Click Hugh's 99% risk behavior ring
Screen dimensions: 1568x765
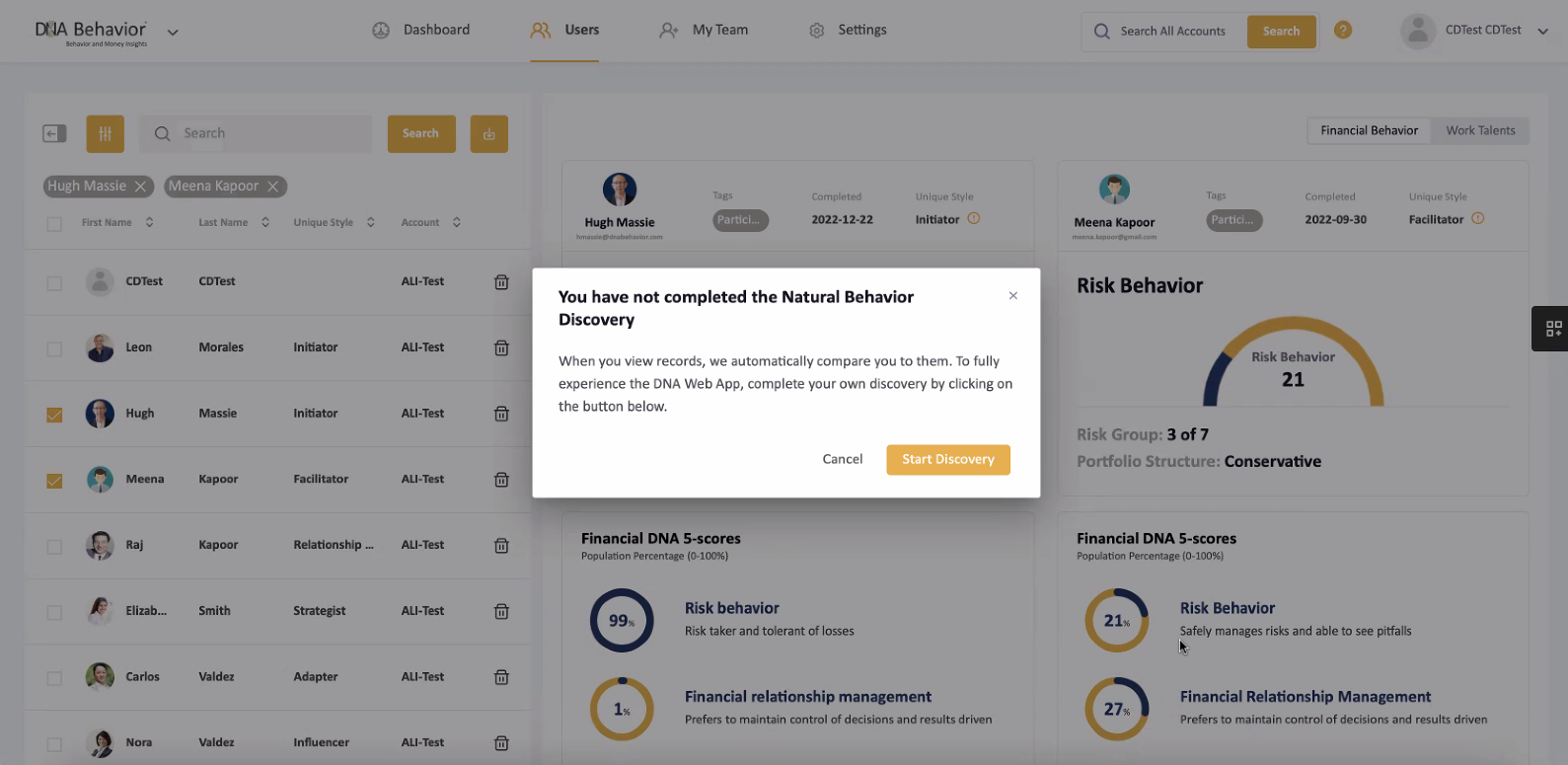pos(622,620)
